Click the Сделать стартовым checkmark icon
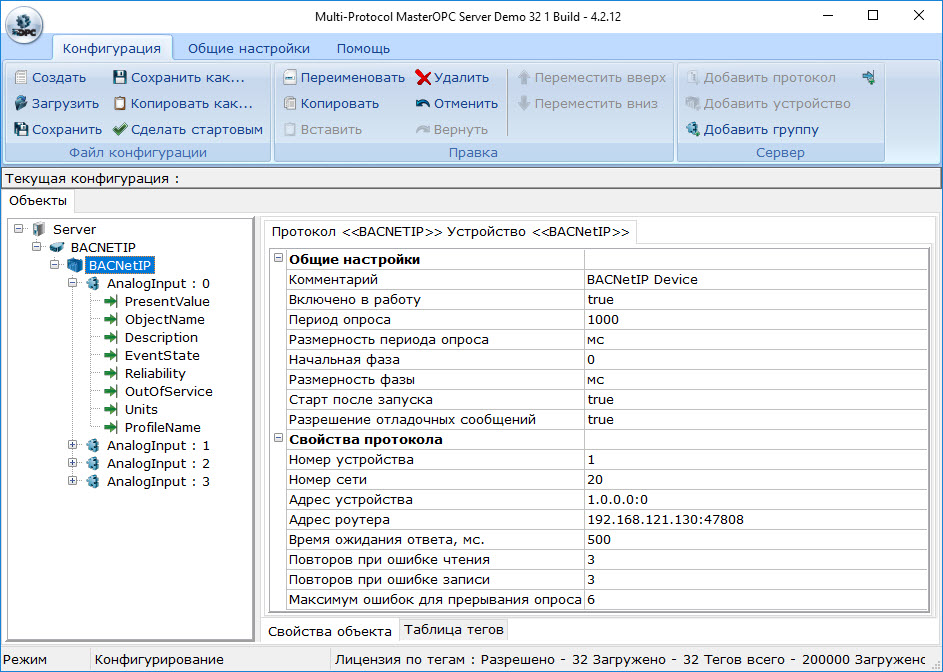Screen dimensions: 943x672 point(120,129)
